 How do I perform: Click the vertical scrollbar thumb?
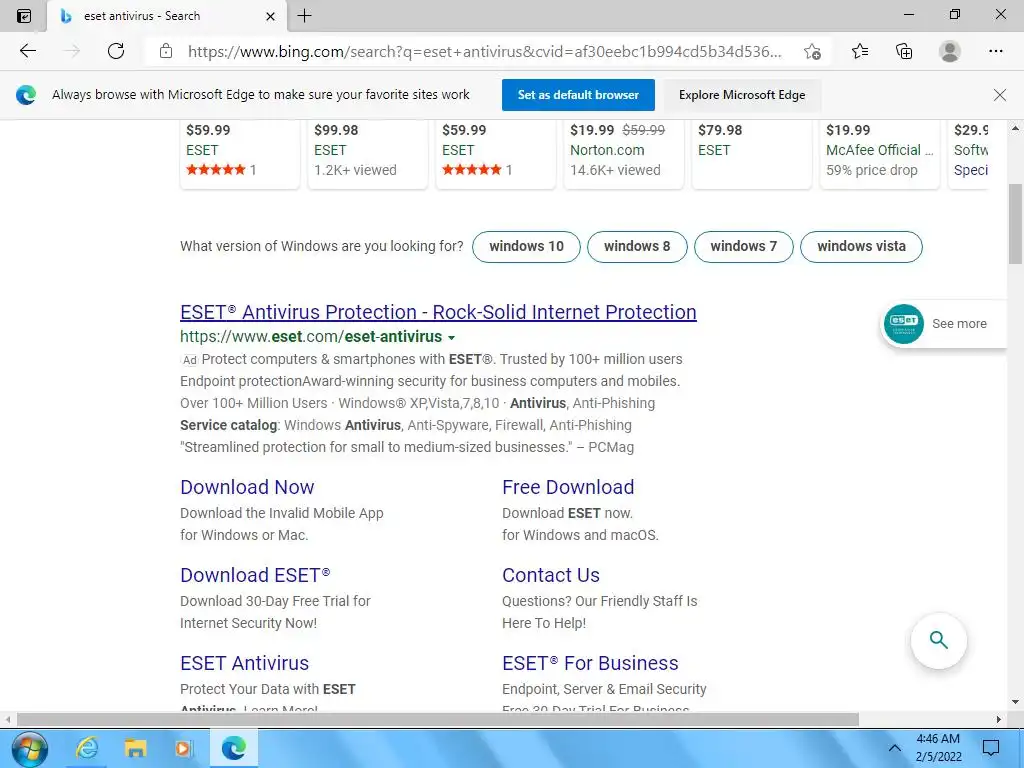pos(1014,224)
